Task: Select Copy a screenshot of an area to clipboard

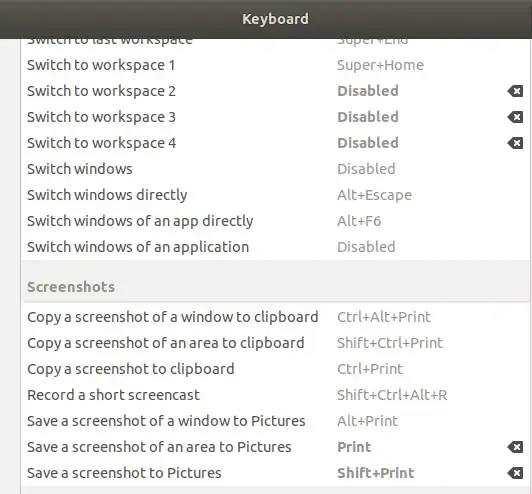Action: click(x=275, y=343)
